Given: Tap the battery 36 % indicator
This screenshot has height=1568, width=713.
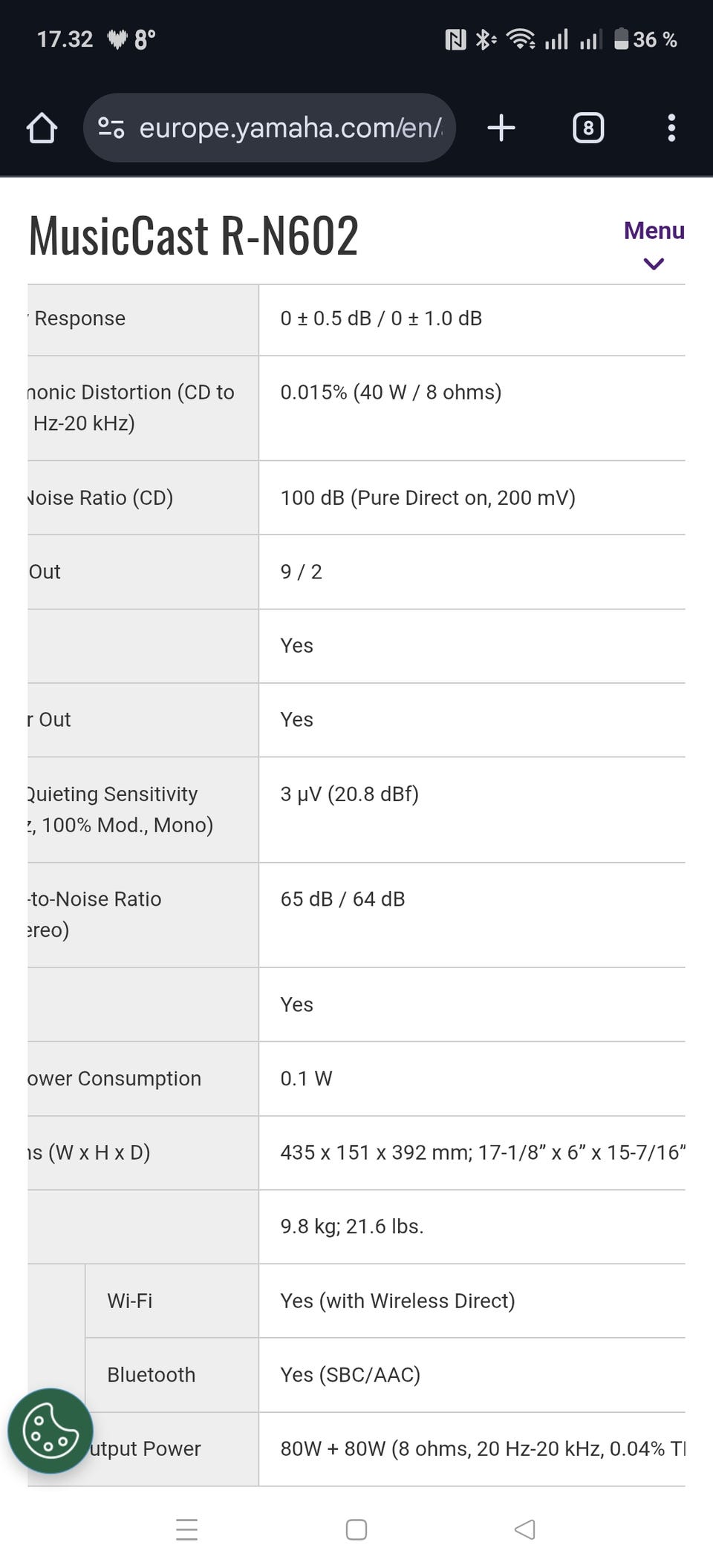Looking at the screenshot, I should tap(645, 39).
